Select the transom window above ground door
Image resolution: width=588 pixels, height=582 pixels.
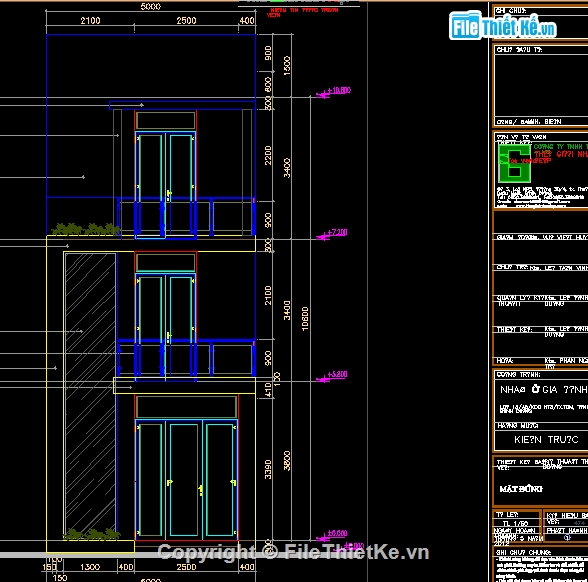coord(186,406)
